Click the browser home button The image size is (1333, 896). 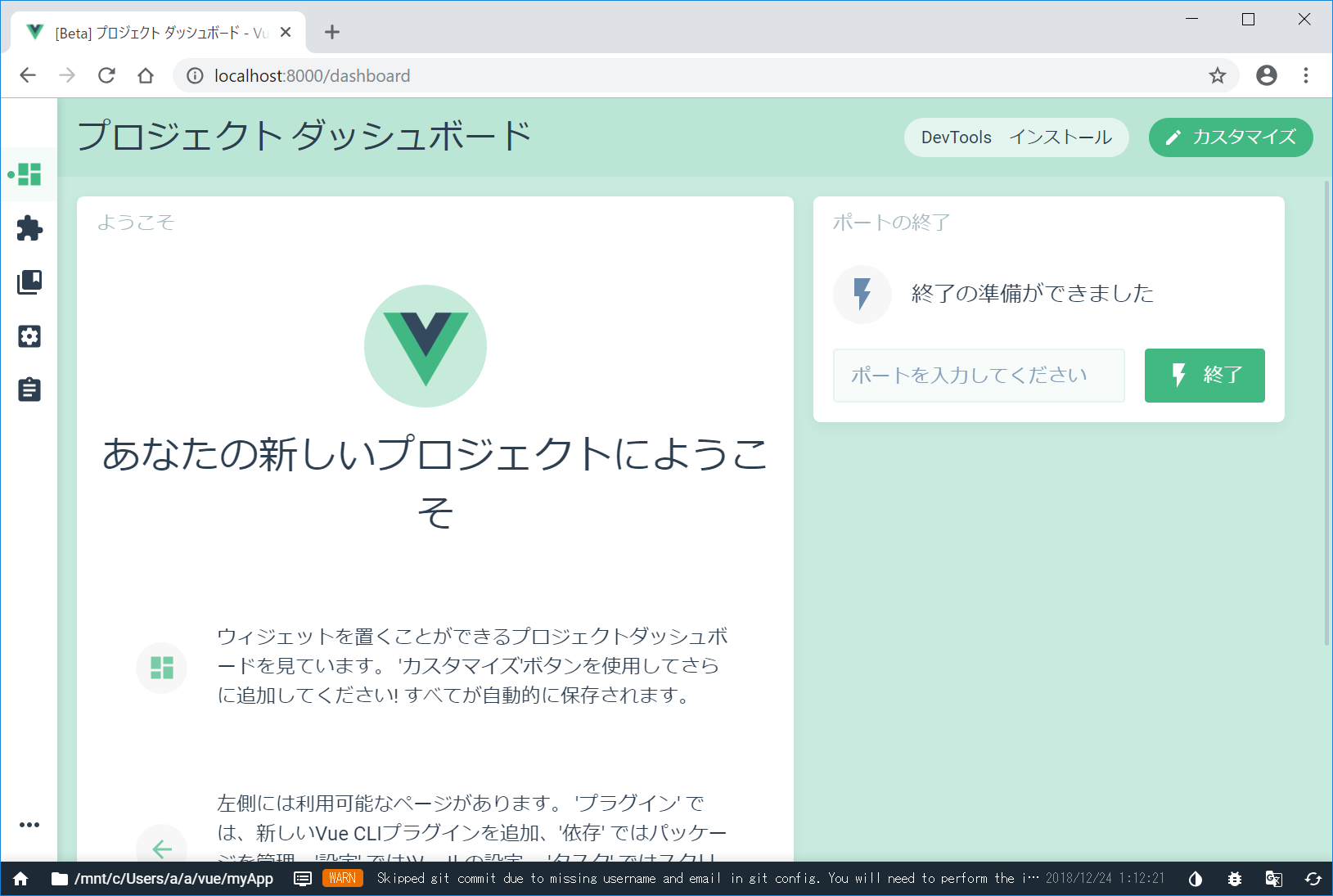[146, 75]
